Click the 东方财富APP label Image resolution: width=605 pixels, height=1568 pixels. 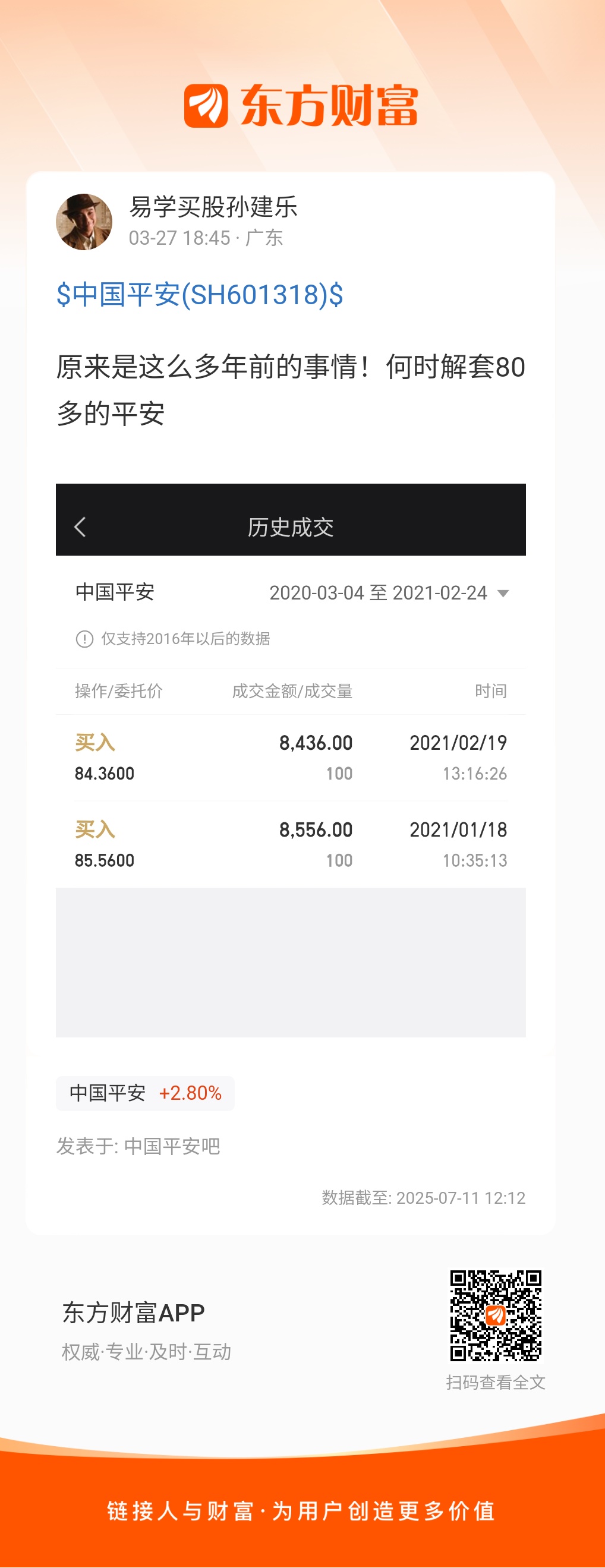tap(133, 1313)
